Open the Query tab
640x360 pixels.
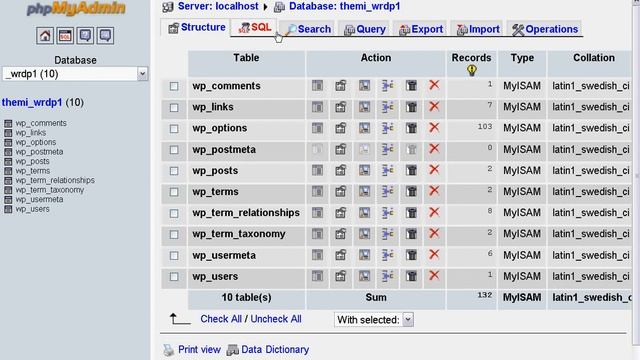[x=365, y=29]
